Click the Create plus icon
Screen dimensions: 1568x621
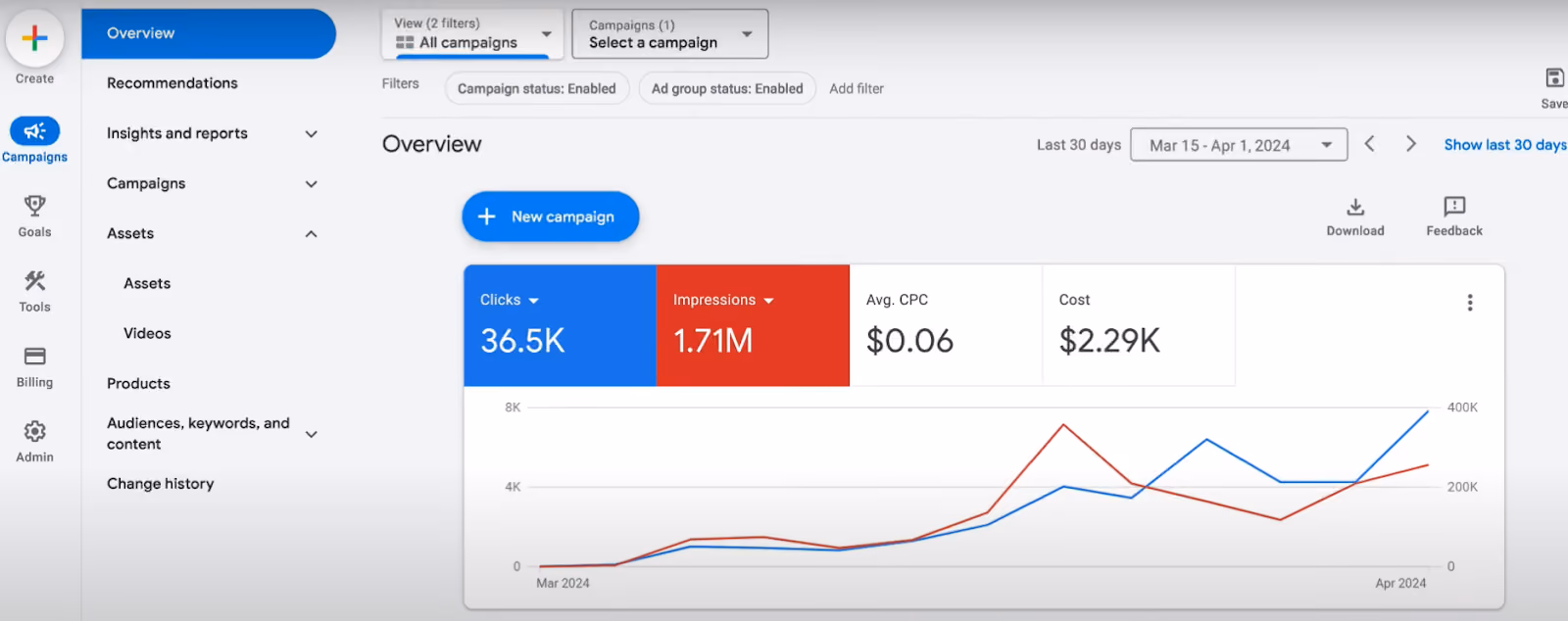34,38
